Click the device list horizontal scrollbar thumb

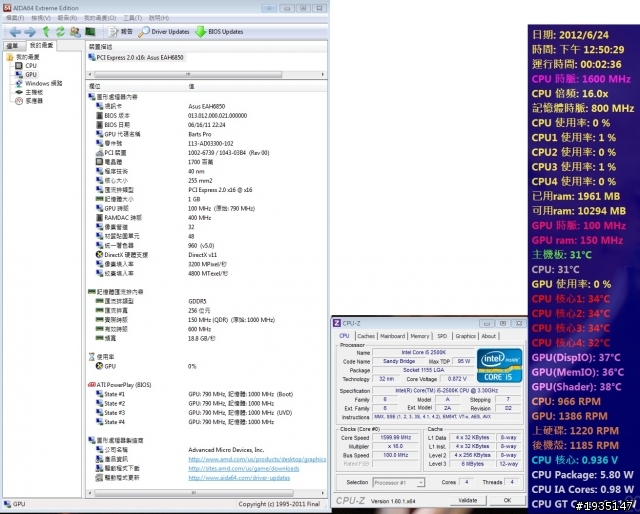click(x=188, y=75)
